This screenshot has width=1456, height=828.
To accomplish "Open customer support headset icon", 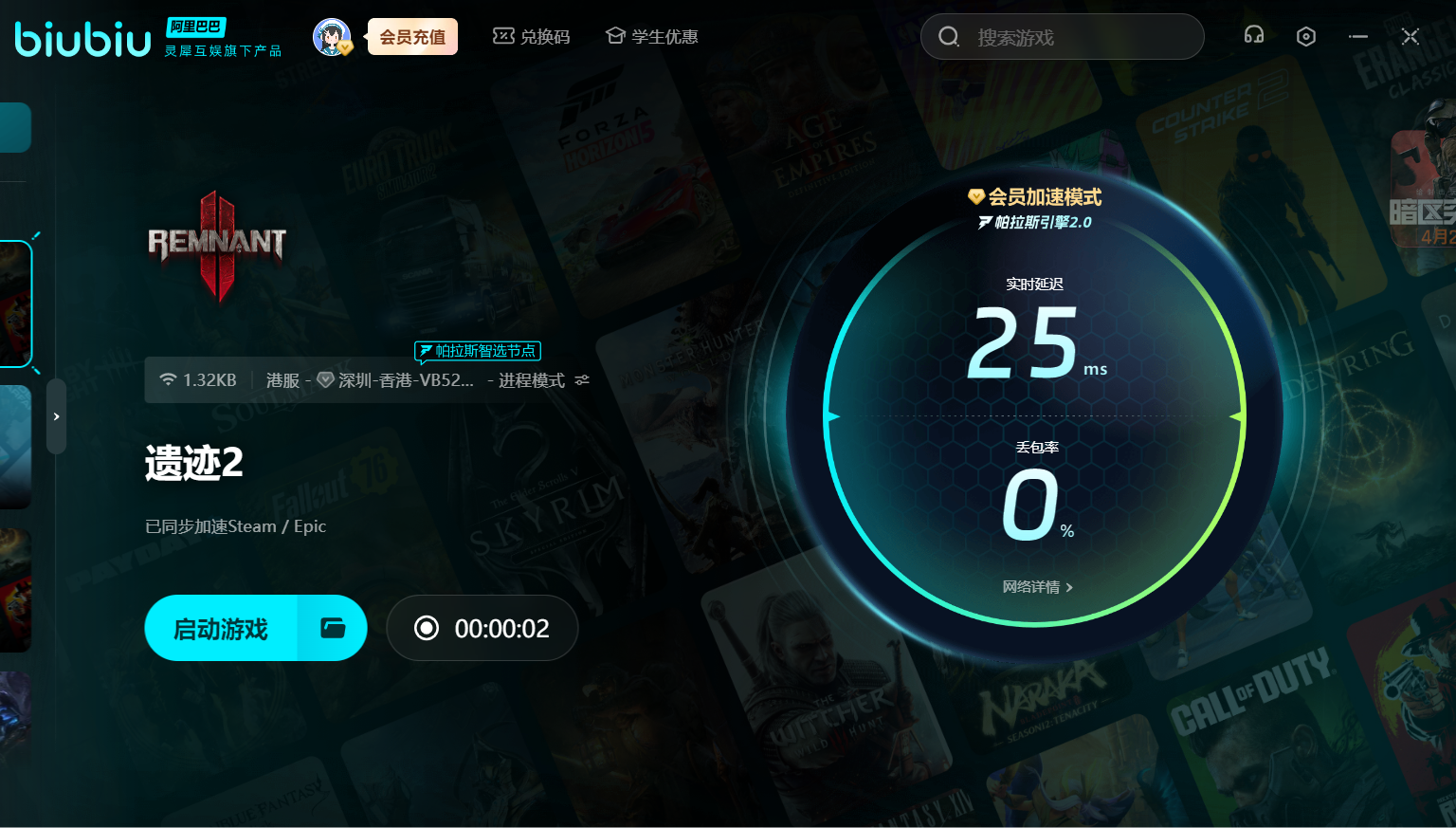I will 1253,36.
